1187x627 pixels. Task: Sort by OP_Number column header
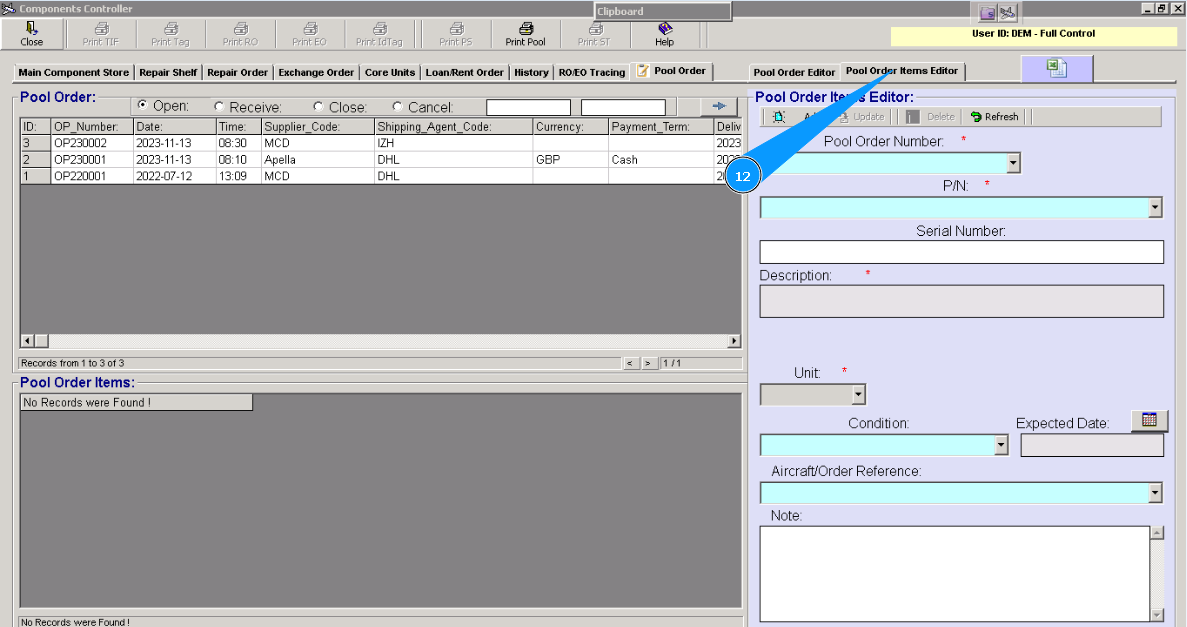(92, 126)
